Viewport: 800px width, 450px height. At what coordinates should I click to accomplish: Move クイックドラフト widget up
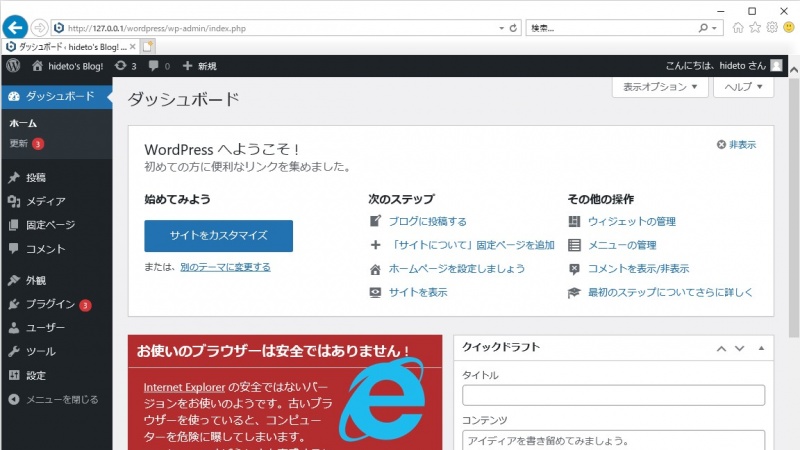pos(721,348)
